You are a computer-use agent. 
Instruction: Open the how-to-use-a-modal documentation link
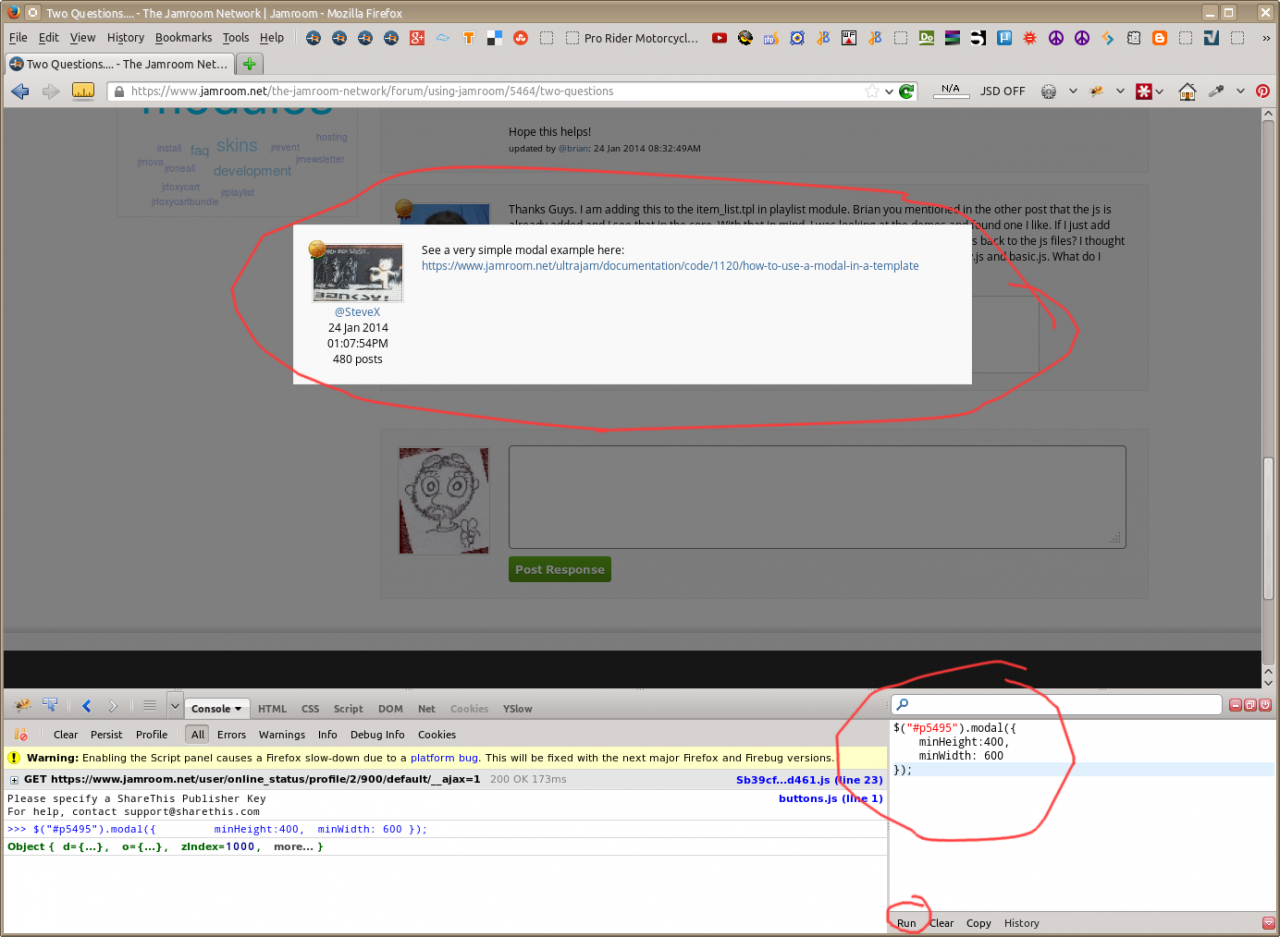(669, 266)
